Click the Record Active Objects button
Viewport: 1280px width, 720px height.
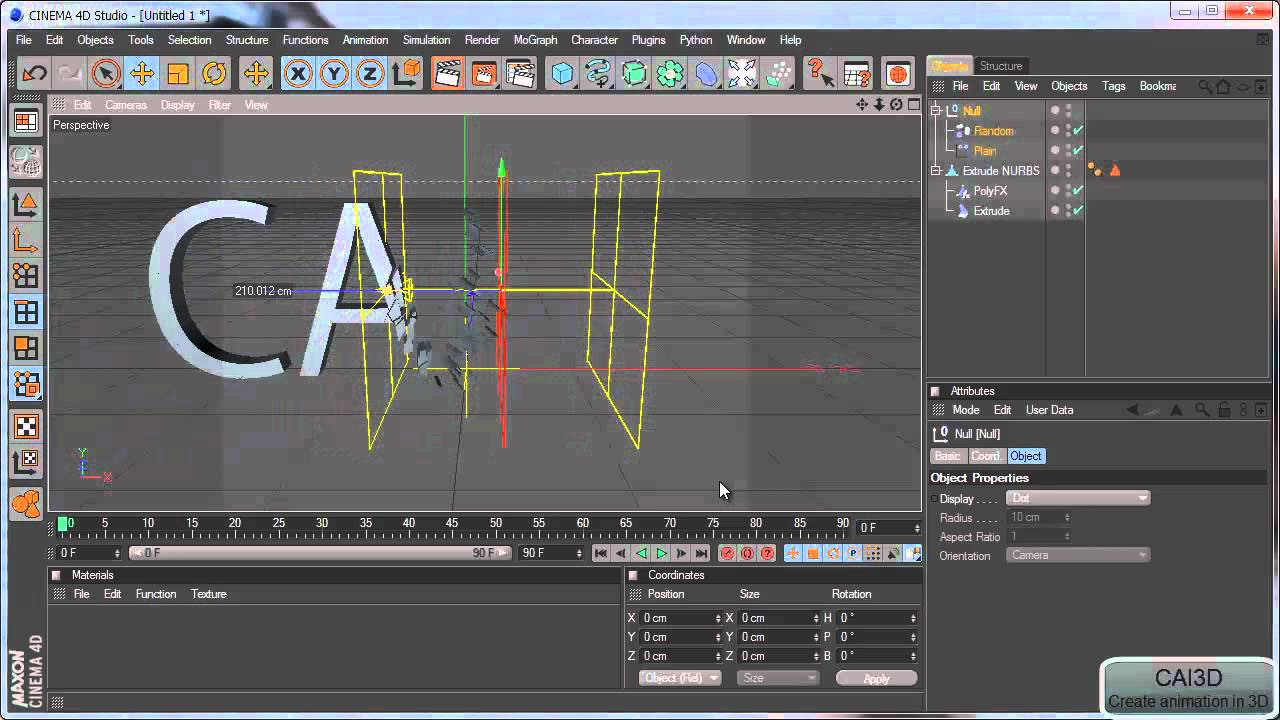pos(727,553)
